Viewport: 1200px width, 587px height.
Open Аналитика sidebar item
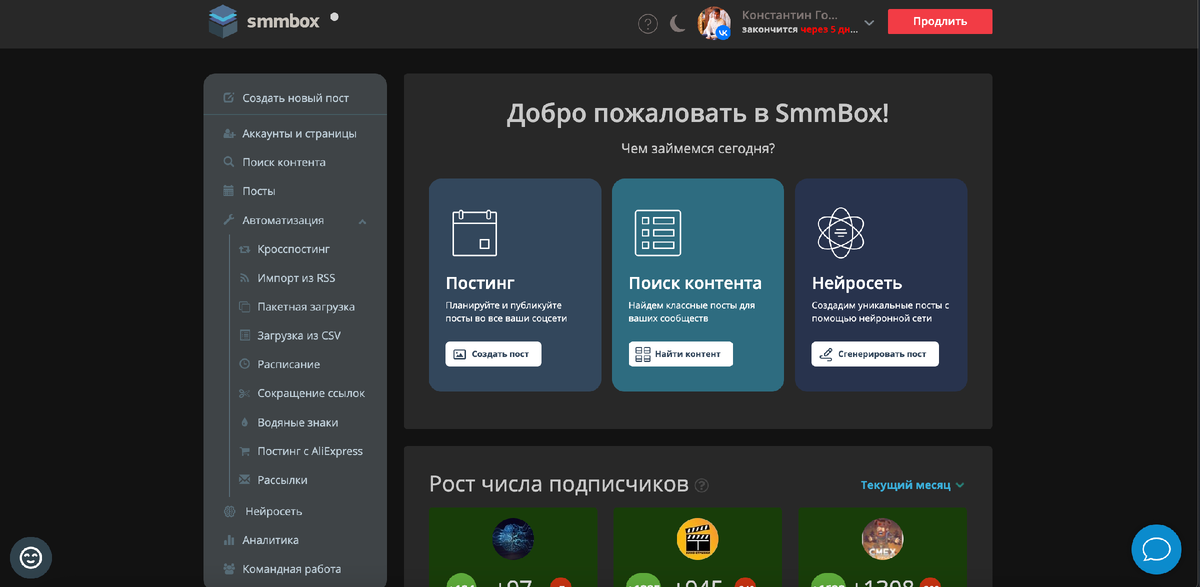click(270, 541)
